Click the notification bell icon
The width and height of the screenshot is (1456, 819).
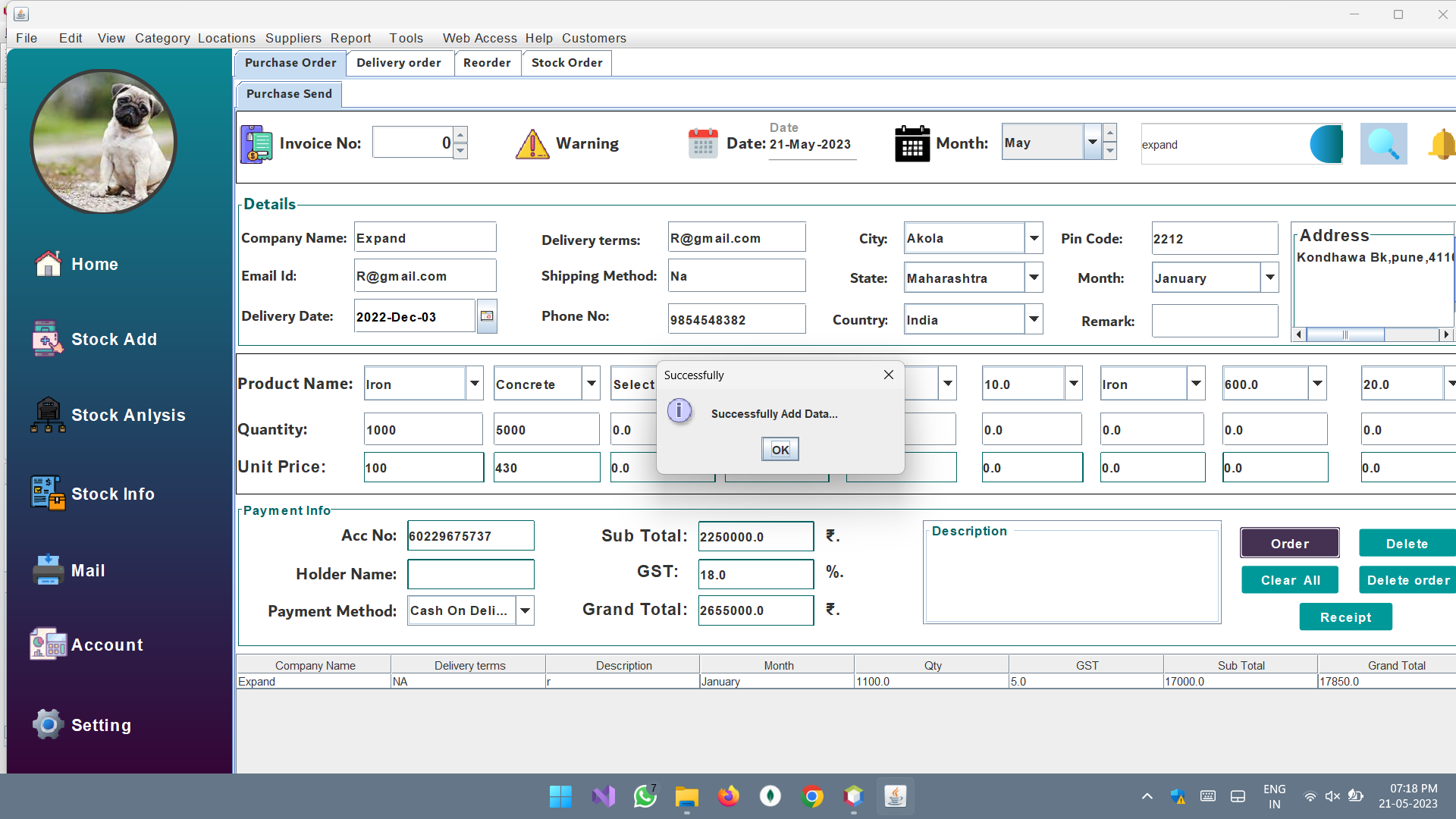[1443, 143]
